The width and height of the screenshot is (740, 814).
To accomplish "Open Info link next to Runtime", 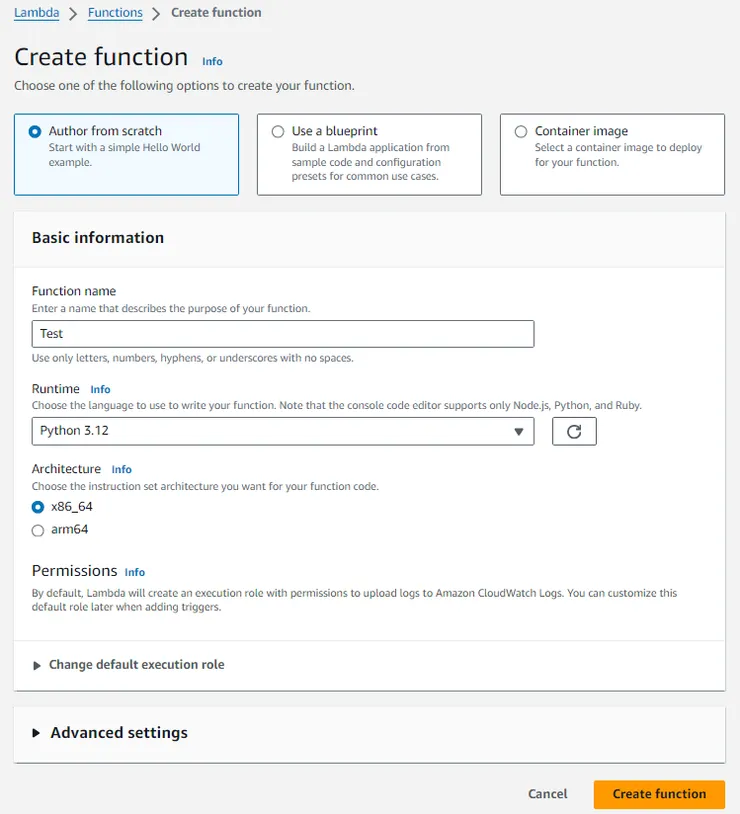I will coord(100,389).
